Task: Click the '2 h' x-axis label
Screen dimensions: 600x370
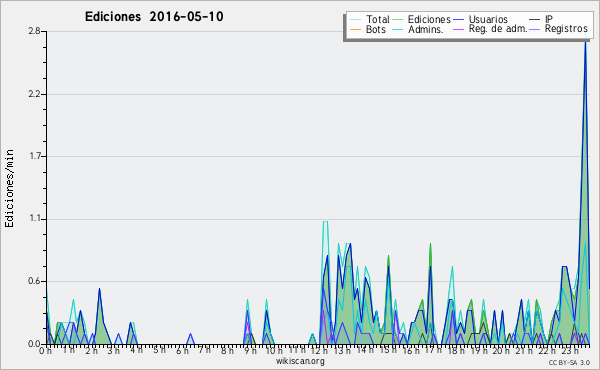Action: click(91, 351)
